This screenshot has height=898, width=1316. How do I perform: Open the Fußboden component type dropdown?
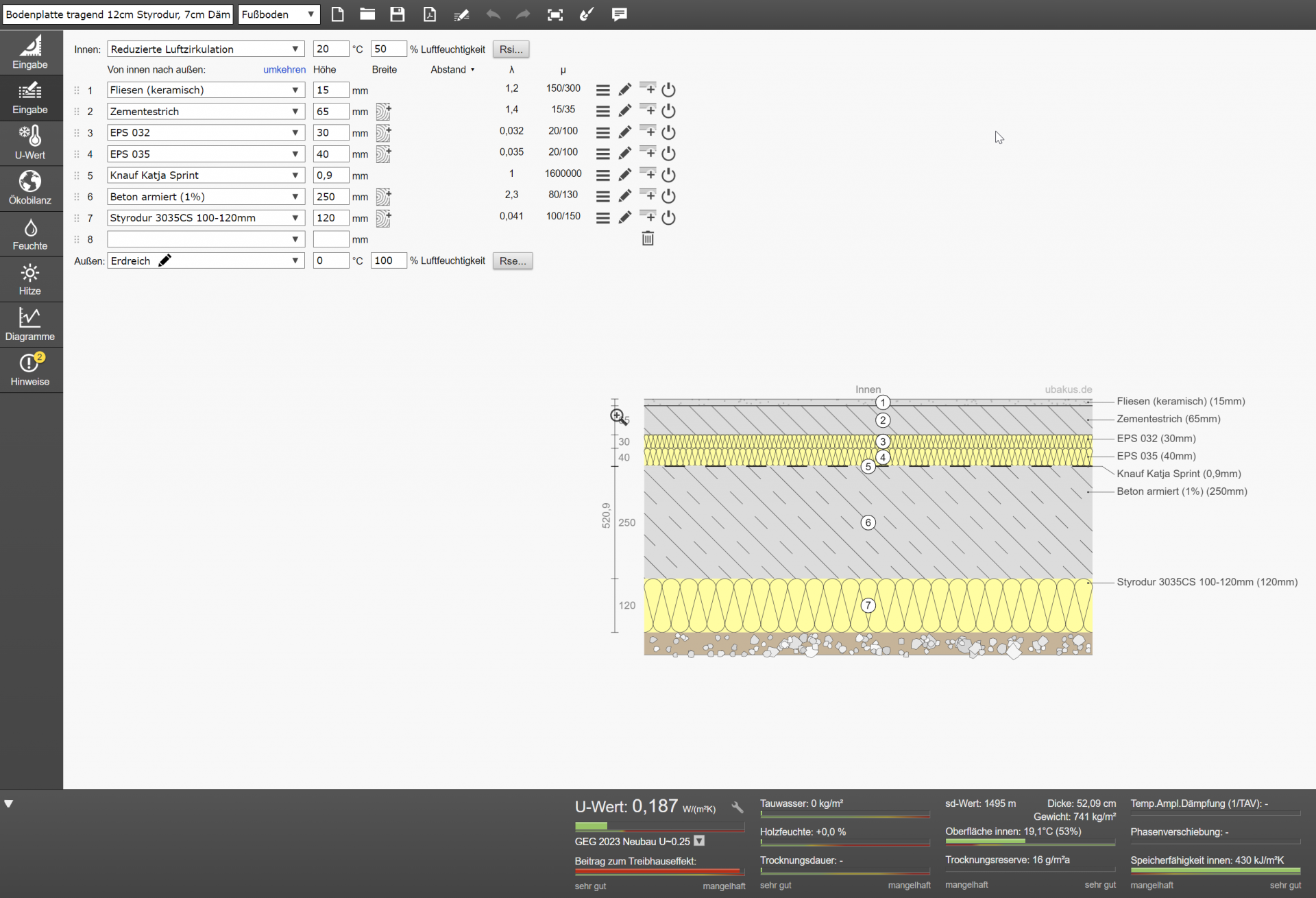[x=279, y=14]
